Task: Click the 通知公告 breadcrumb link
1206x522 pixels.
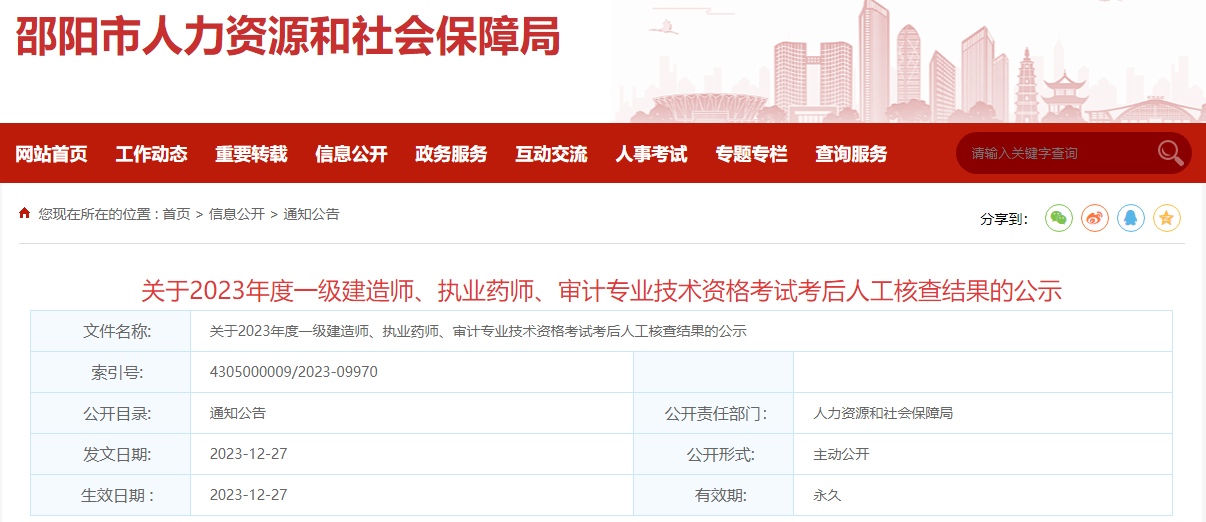Action: (311, 214)
